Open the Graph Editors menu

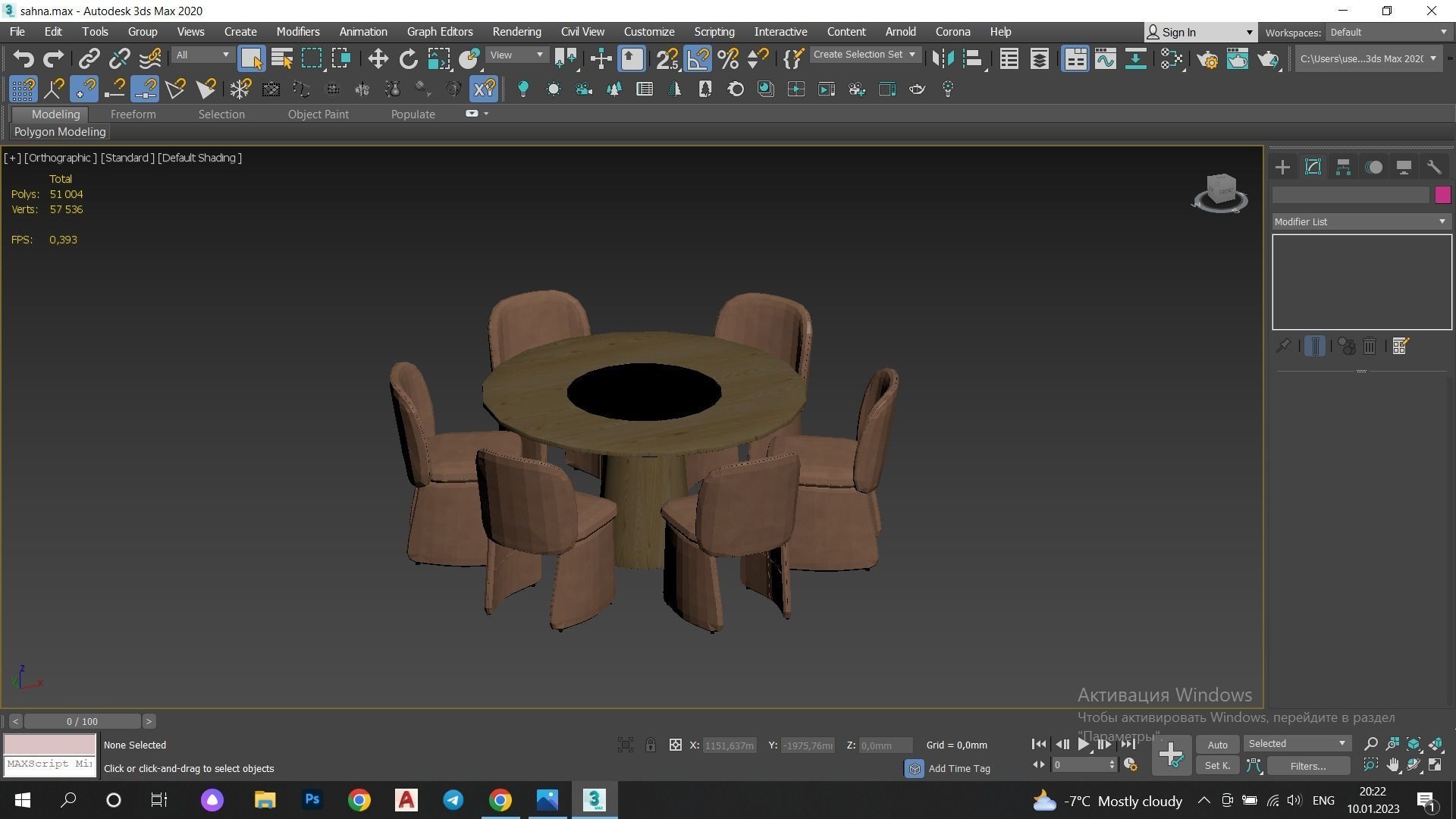[440, 32]
